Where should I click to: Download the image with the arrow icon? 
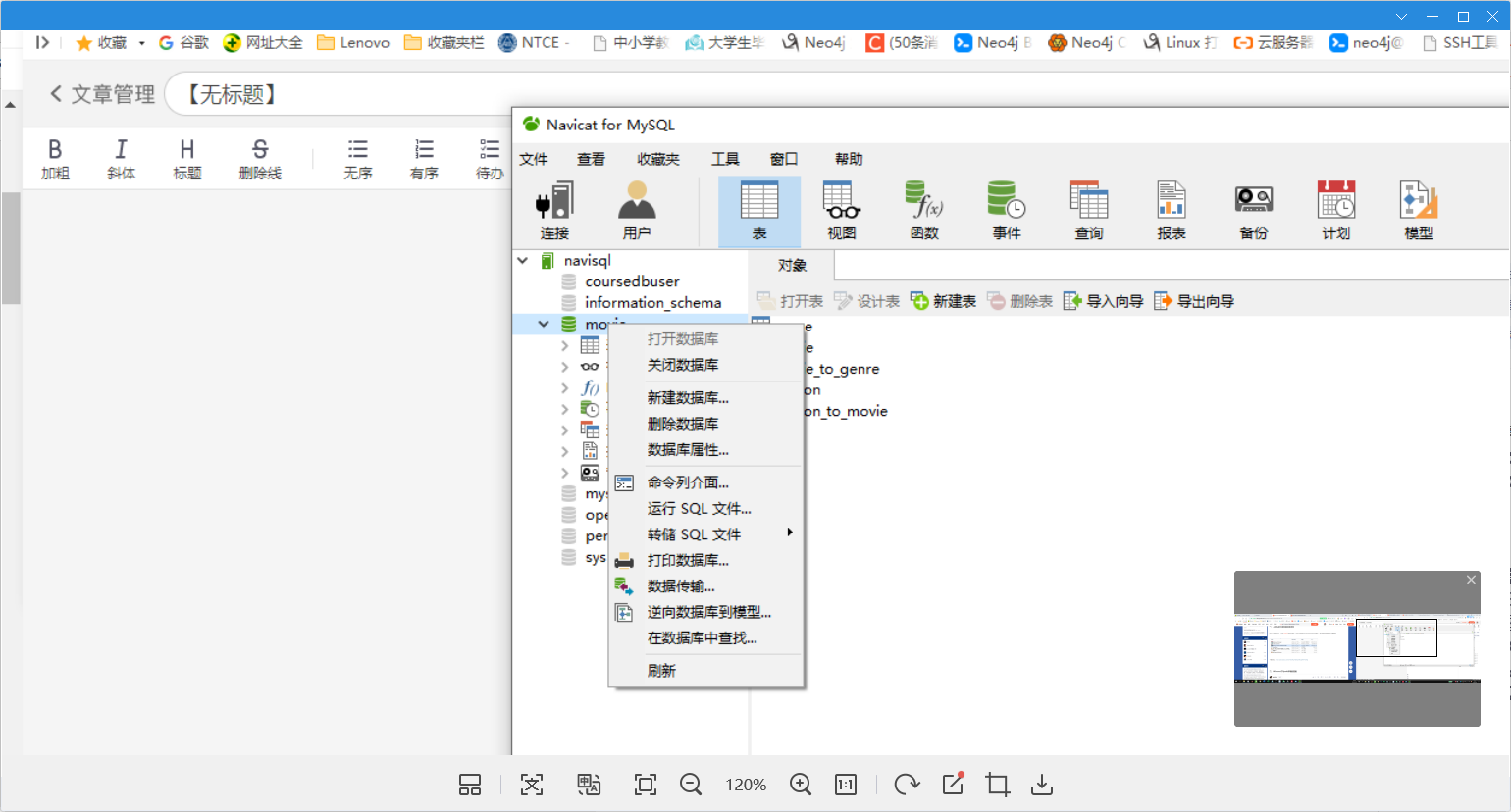[x=1042, y=785]
